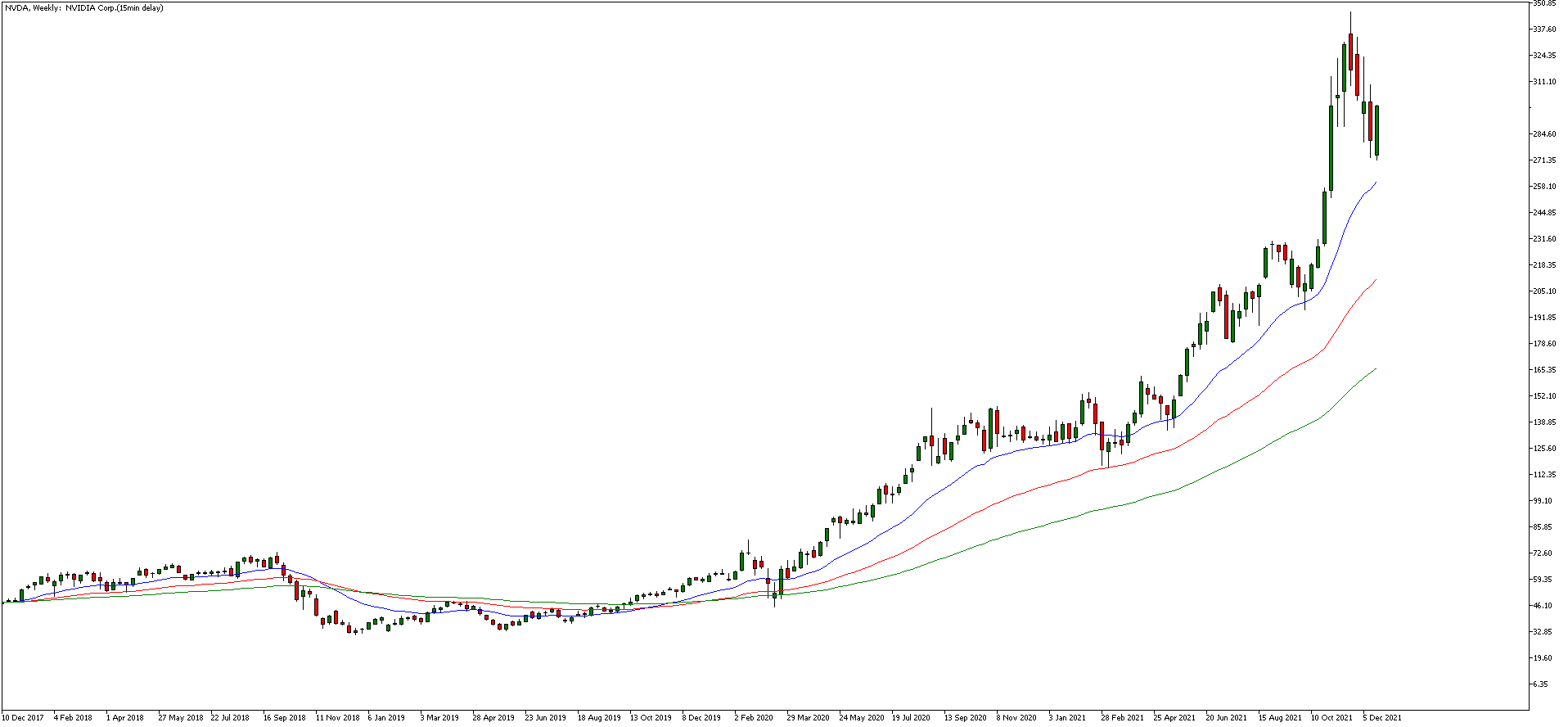The image size is (1568, 727).
Task: Select the 152.10 price axis label
Action: coord(1544,396)
